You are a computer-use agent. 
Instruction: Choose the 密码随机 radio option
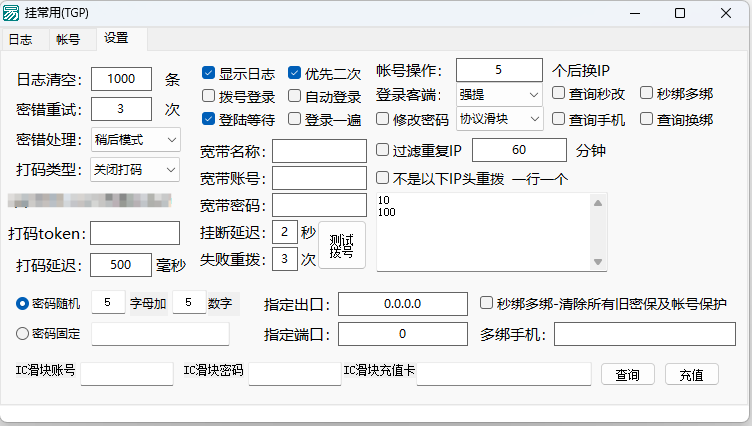click(22, 303)
